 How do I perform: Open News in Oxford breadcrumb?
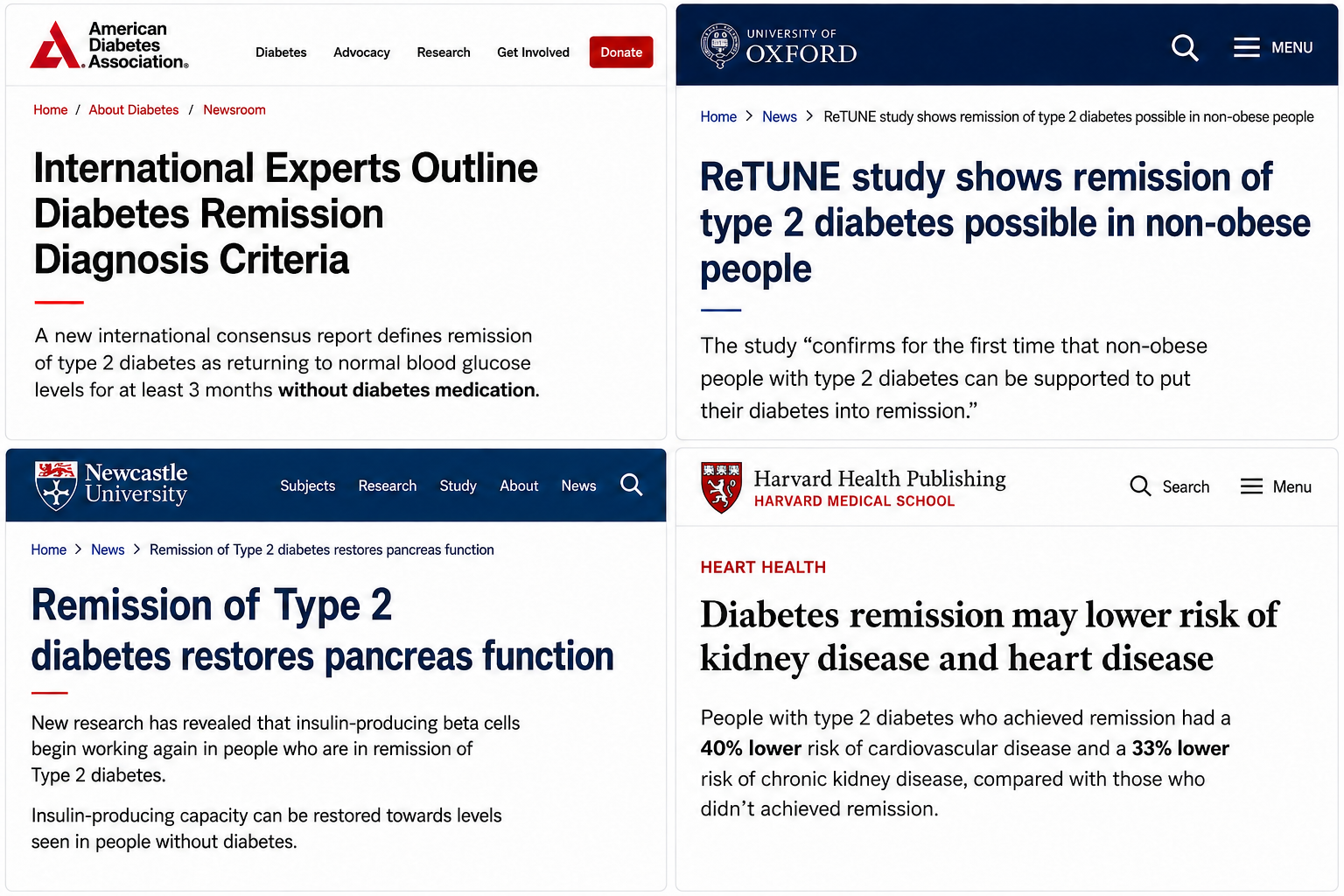[x=780, y=117]
